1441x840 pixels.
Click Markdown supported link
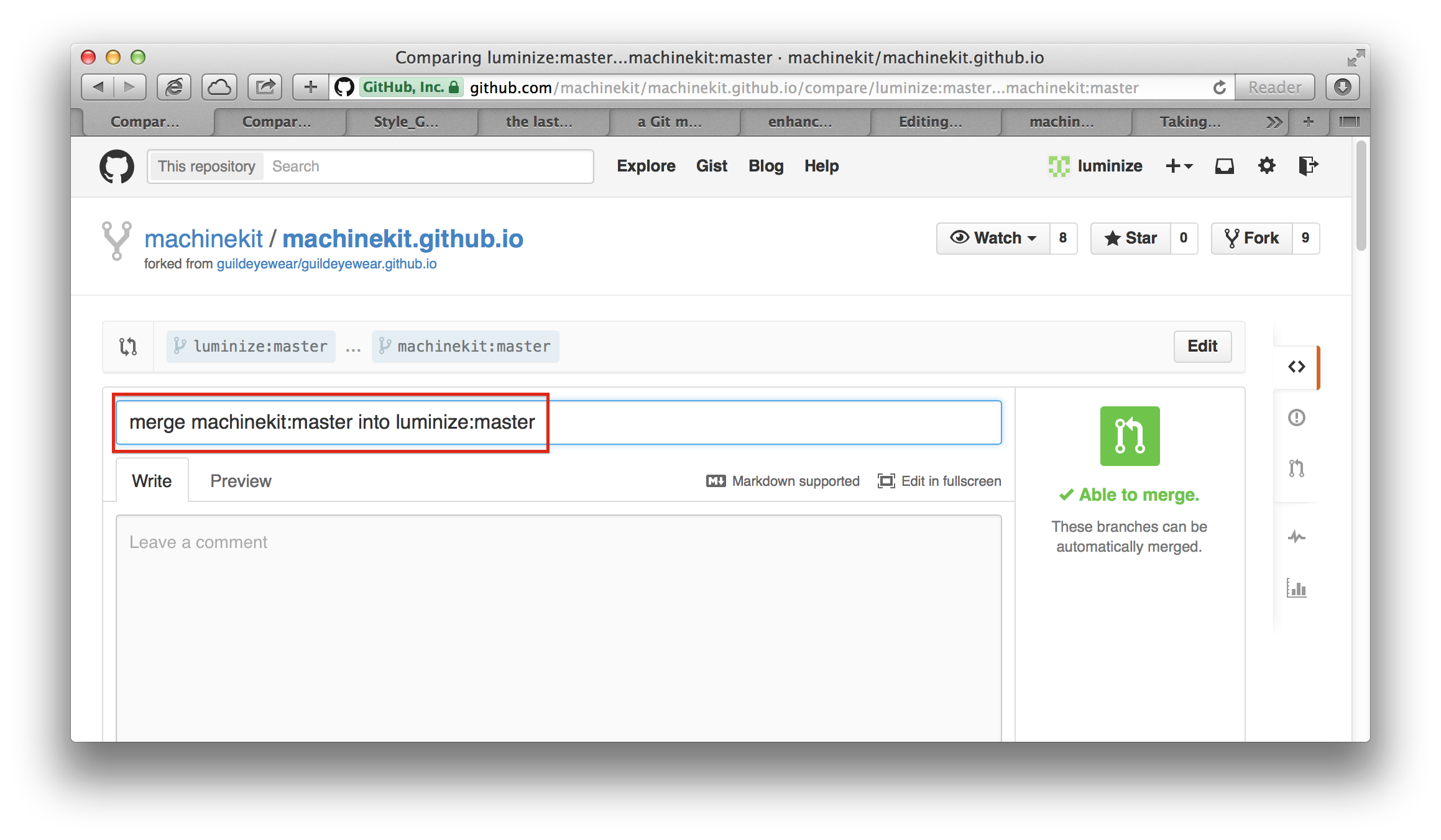[783, 481]
